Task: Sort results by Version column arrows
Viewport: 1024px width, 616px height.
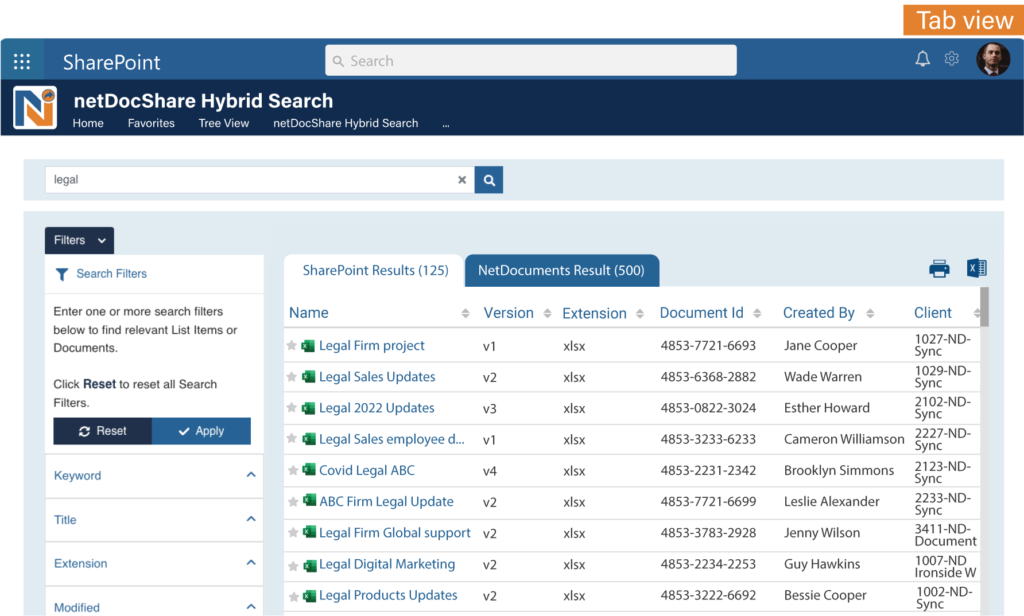Action: [x=547, y=314]
